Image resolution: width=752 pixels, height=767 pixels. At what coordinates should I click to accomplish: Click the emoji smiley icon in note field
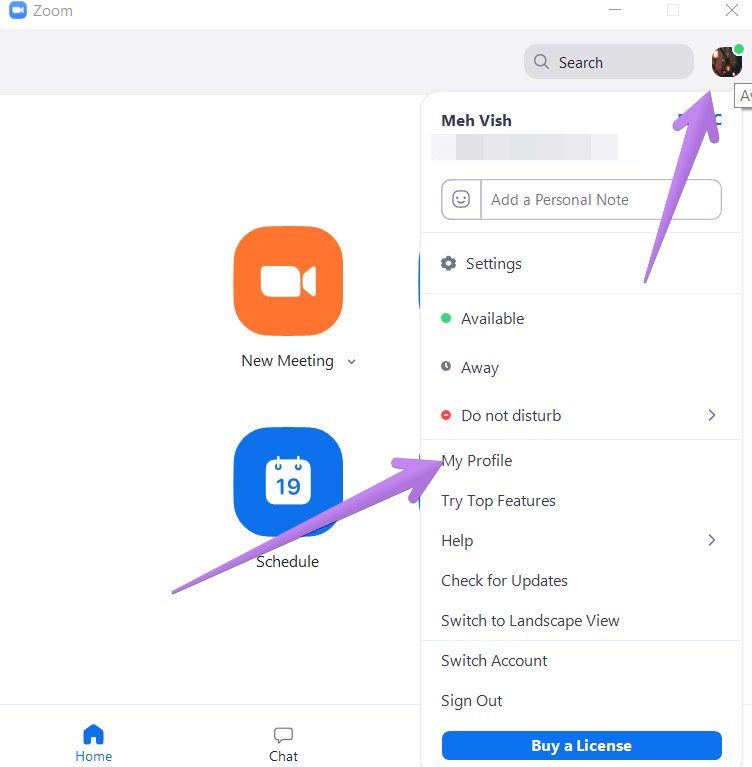pos(461,199)
